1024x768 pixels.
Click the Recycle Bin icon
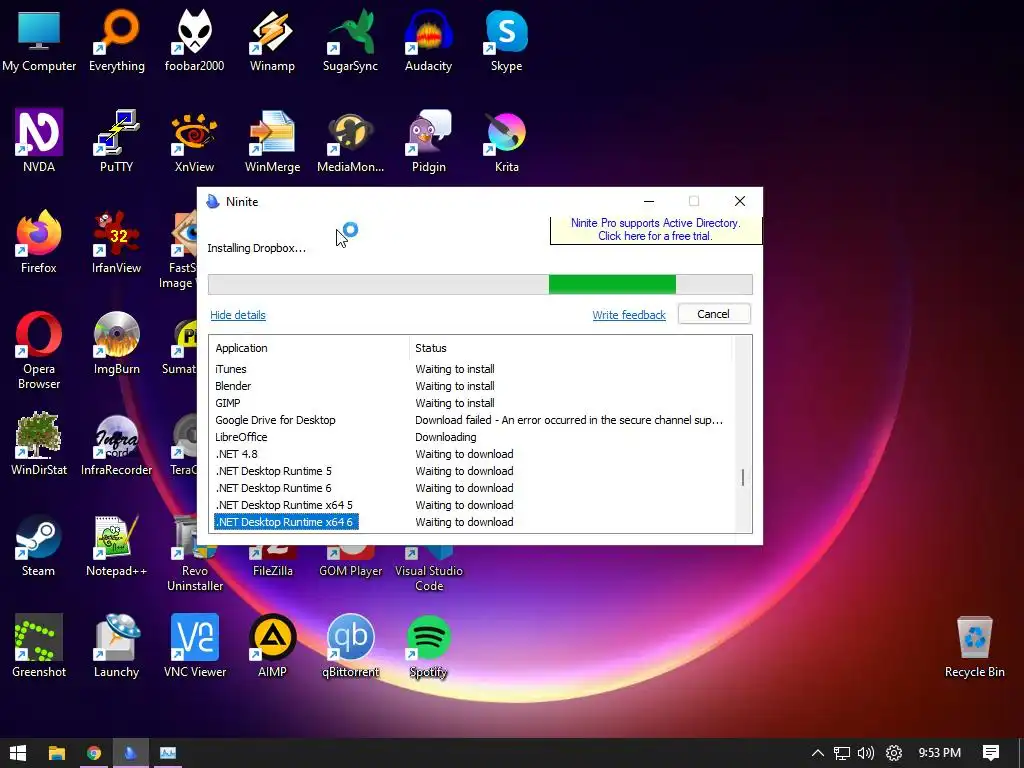[974, 647]
